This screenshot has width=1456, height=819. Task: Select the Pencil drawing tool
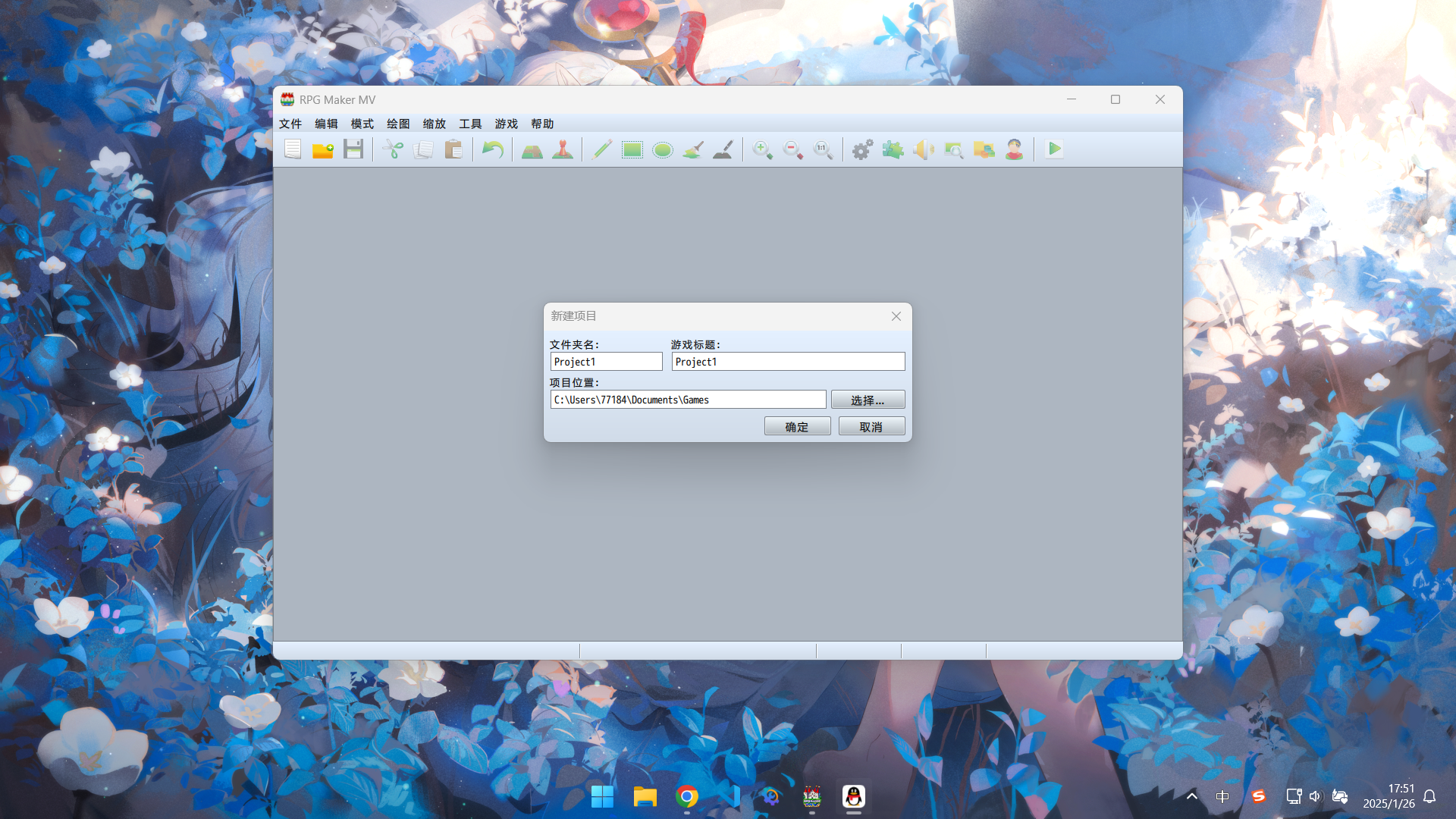[602, 149]
